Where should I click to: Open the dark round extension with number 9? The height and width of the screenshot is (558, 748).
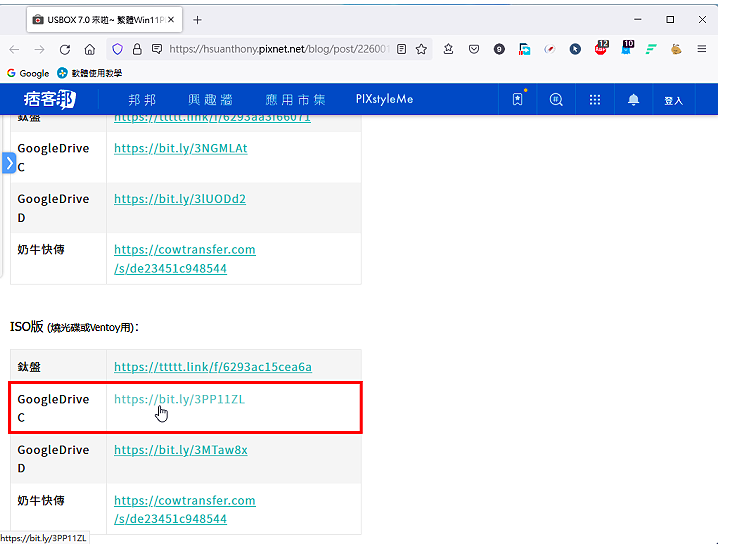coord(499,49)
